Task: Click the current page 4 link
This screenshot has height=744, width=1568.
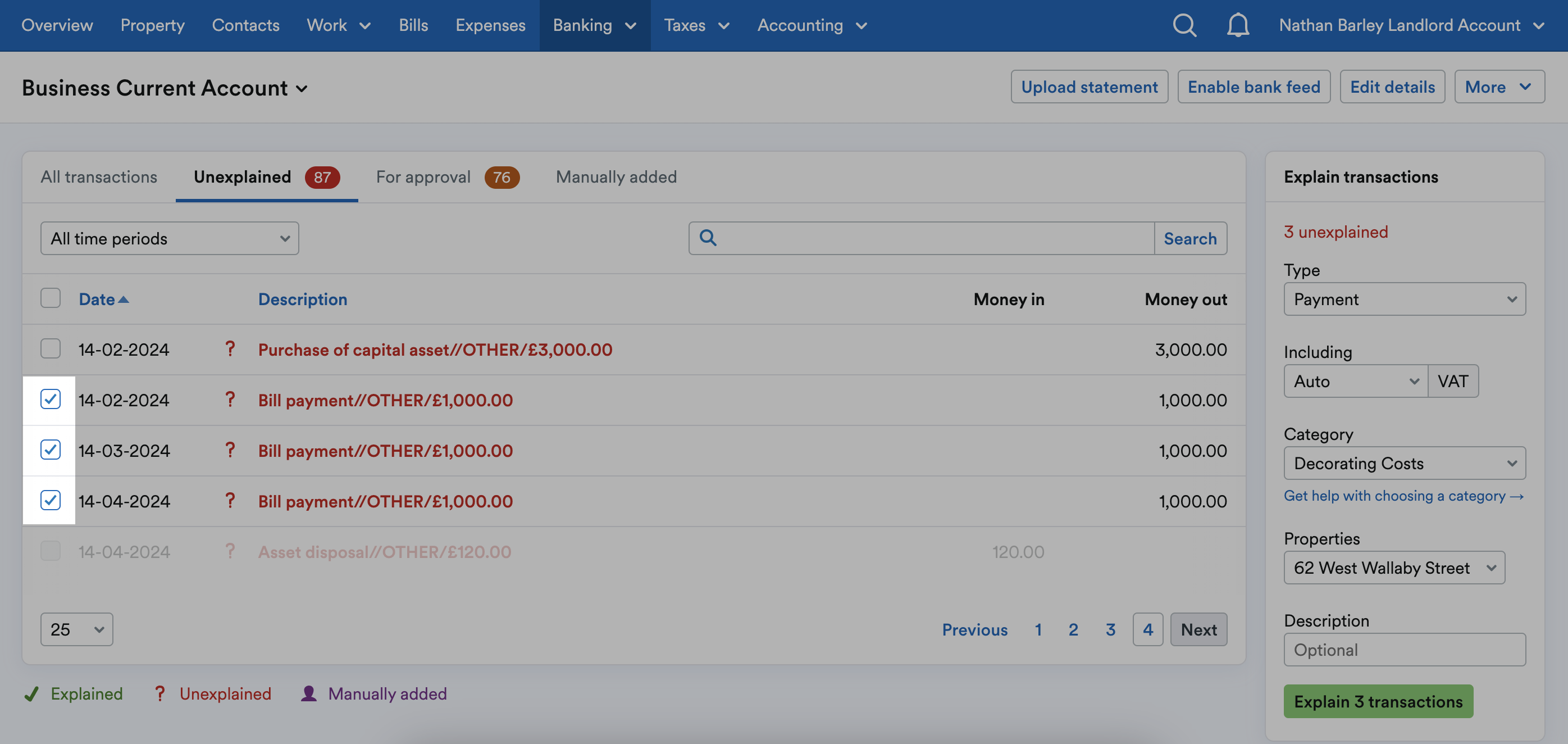Action: tap(1148, 629)
